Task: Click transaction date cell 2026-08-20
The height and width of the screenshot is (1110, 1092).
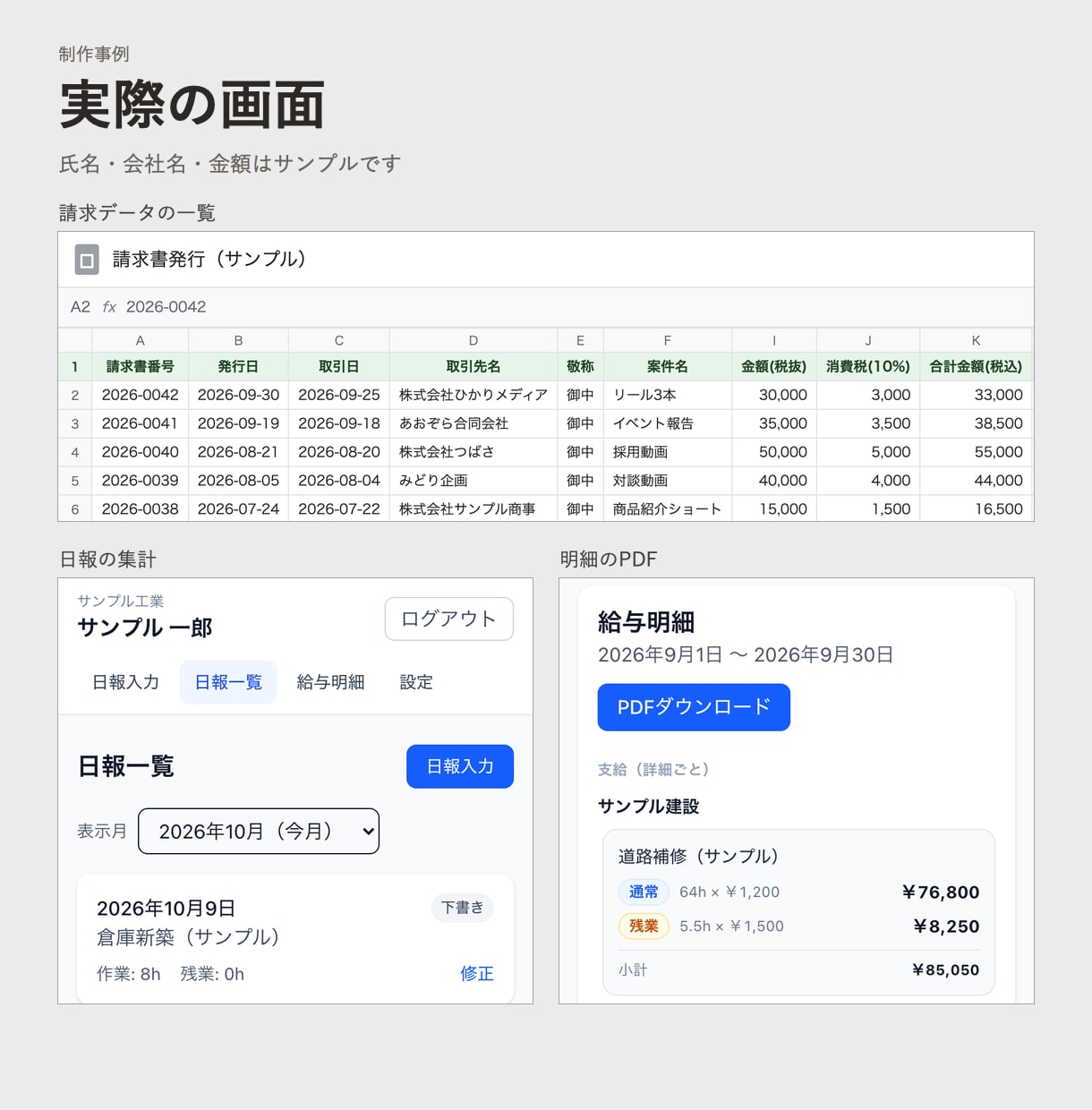Action: (339, 452)
